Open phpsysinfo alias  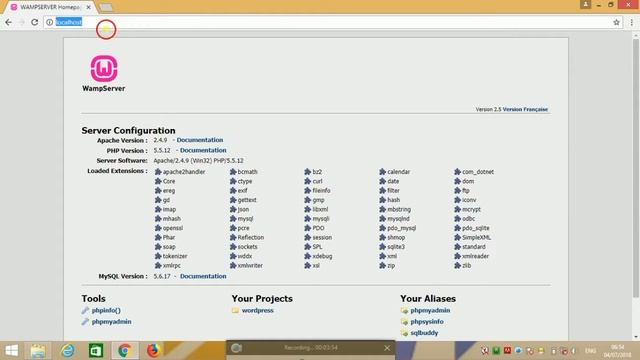click(x=427, y=322)
